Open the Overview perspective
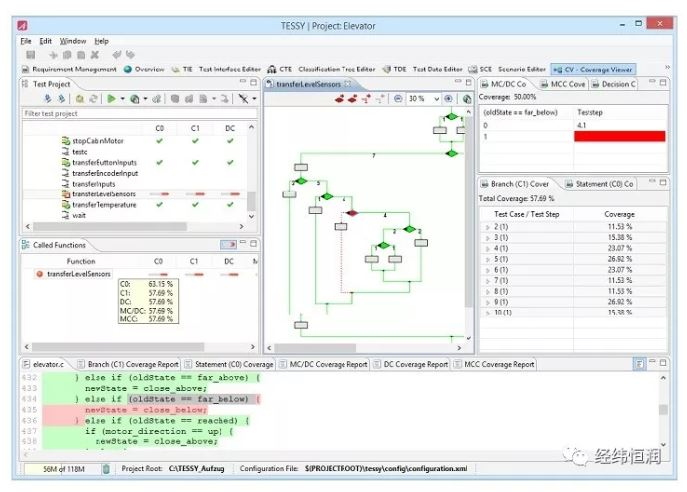687x492 pixels. click(x=144, y=69)
